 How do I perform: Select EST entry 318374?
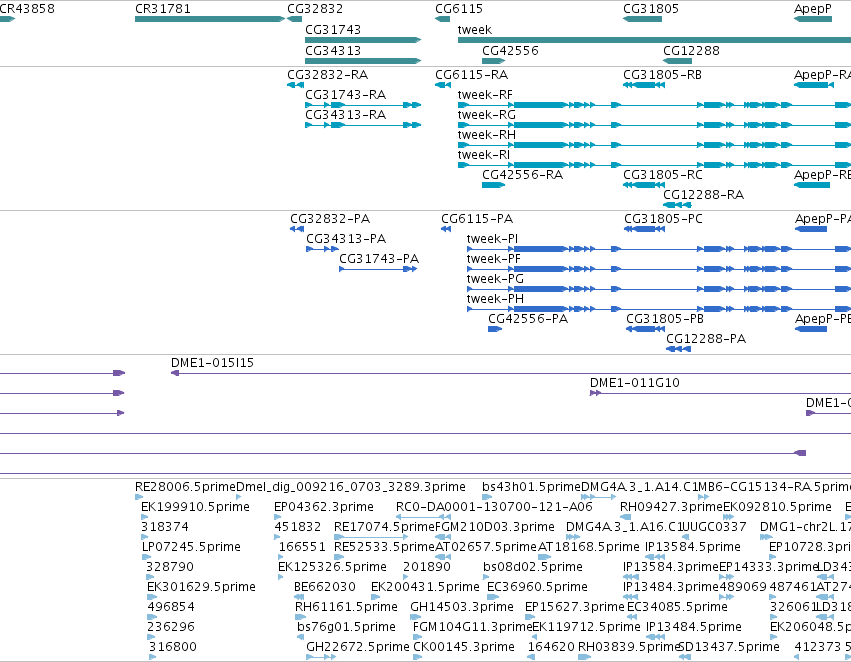click(x=164, y=527)
